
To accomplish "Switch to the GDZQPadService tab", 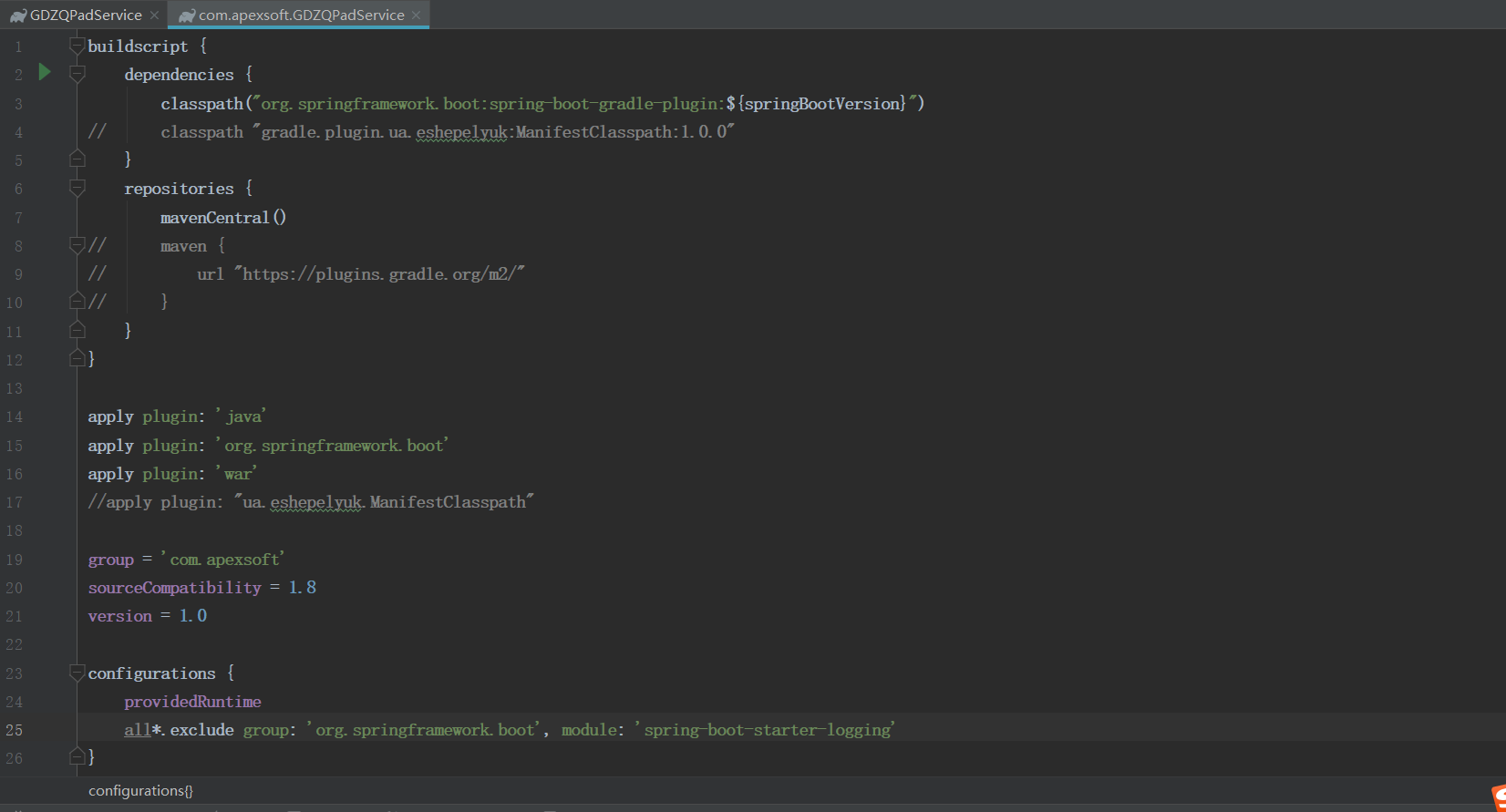I will (86, 15).
